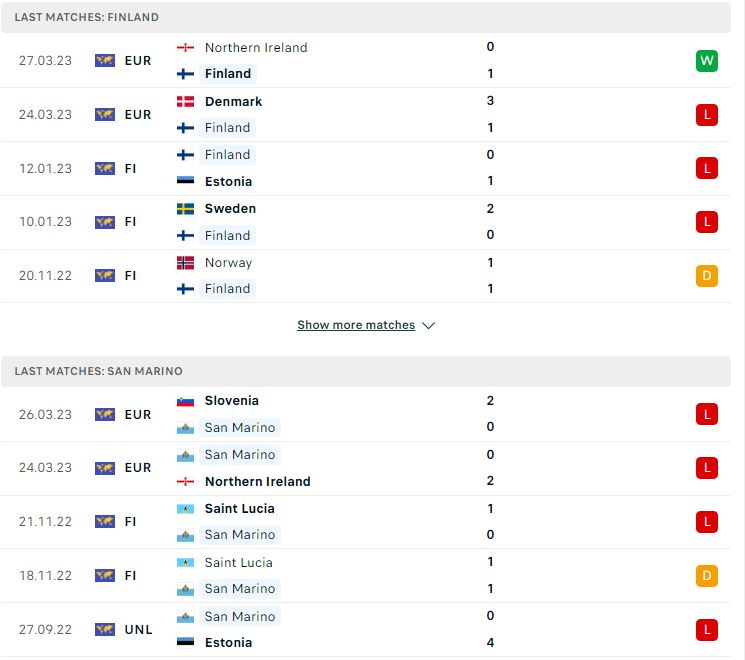Viewport: 745px width, 660px height.
Task: Click the Denmark flag icon
Action: coord(185,102)
